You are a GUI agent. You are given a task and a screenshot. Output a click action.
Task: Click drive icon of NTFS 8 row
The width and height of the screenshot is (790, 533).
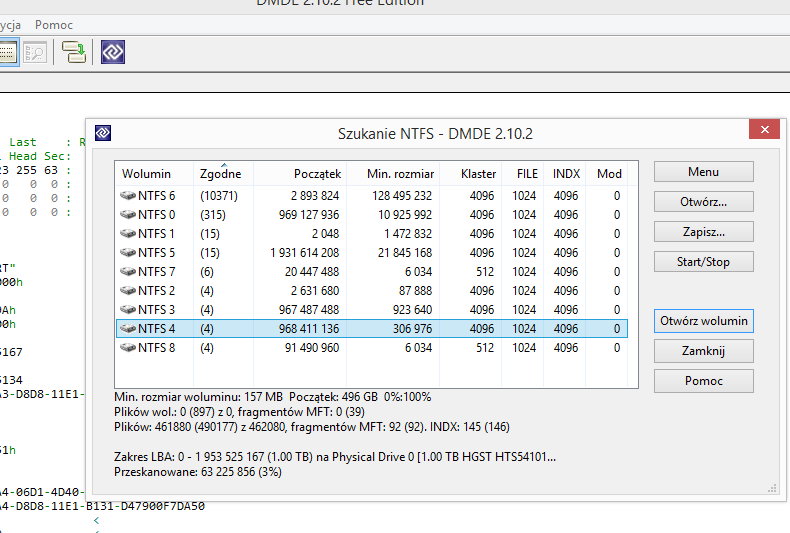pos(128,347)
